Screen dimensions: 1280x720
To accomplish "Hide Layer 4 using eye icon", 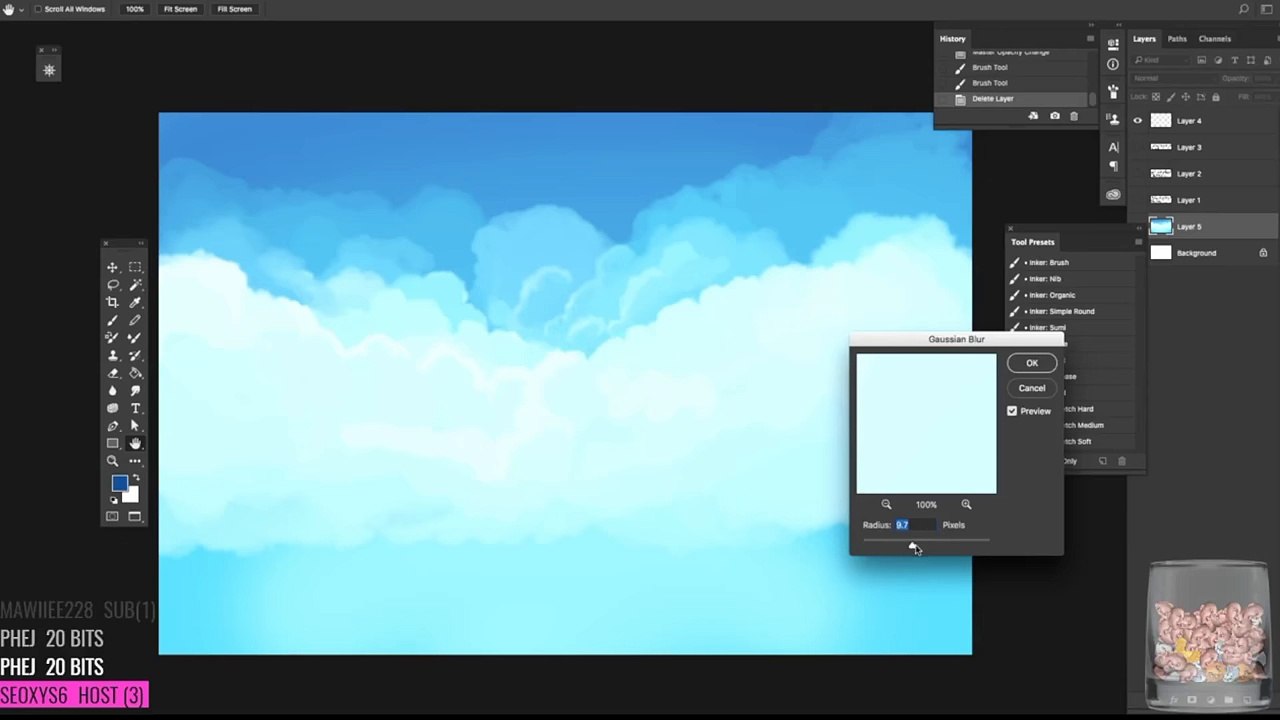I will point(1137,121).
